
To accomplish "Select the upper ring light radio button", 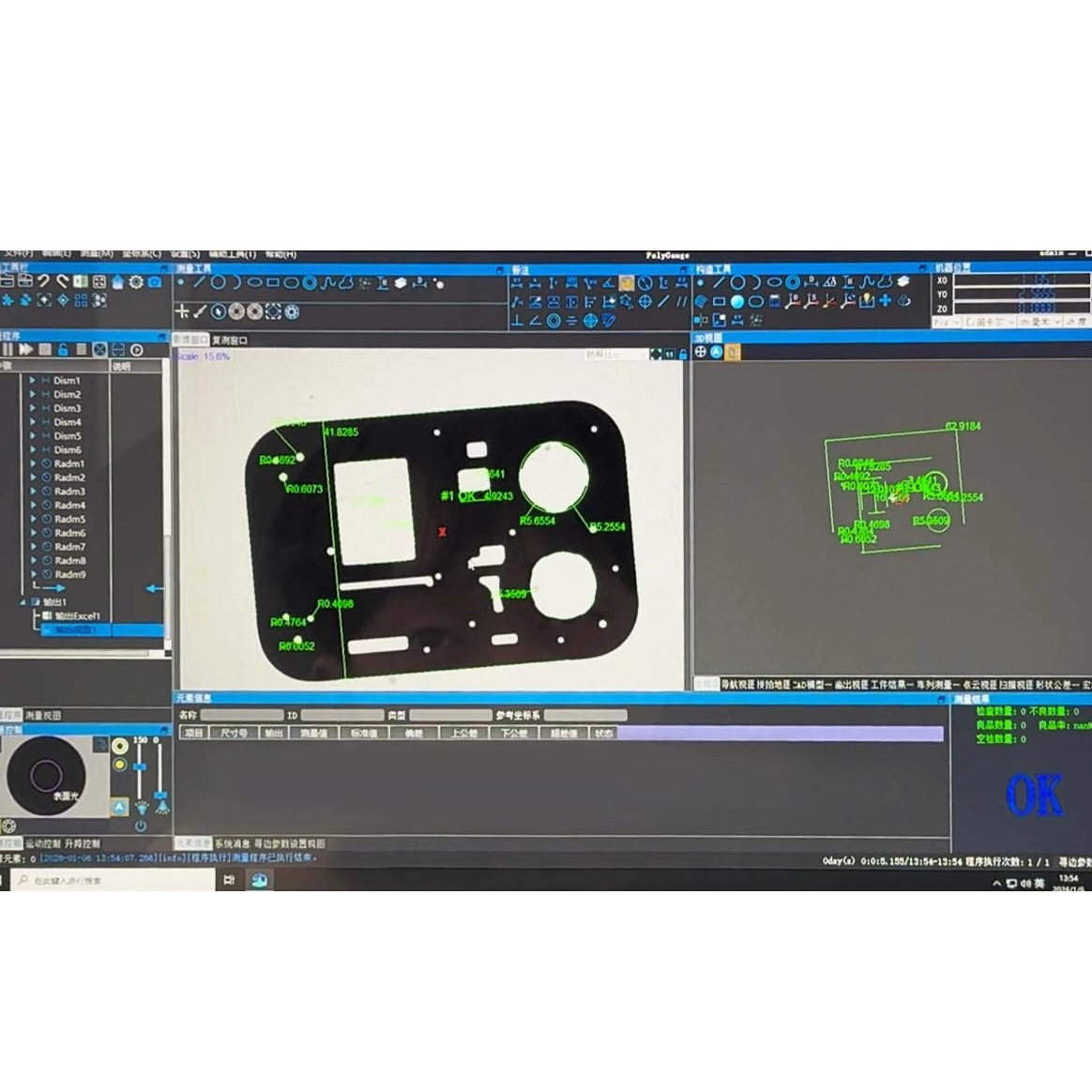I will pyautogui.click(x=120, y=747).
